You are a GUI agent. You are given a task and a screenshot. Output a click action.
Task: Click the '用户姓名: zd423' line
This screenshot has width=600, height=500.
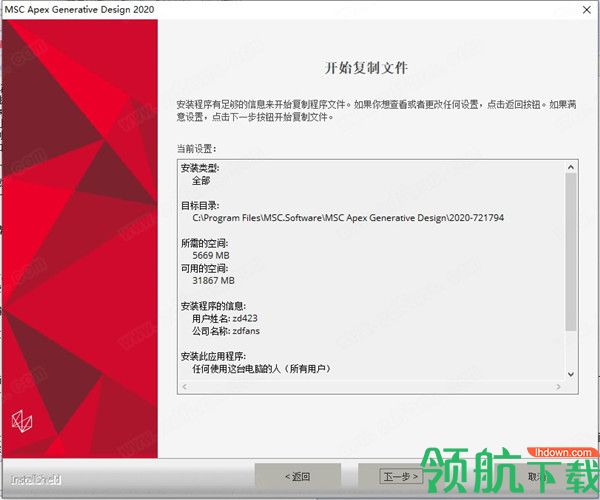pyautogui.click(x=225, y=318)
